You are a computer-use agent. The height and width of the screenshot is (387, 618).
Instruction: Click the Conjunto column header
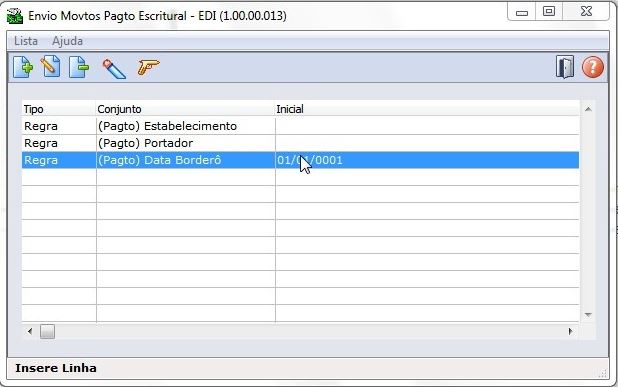point(186,109)
